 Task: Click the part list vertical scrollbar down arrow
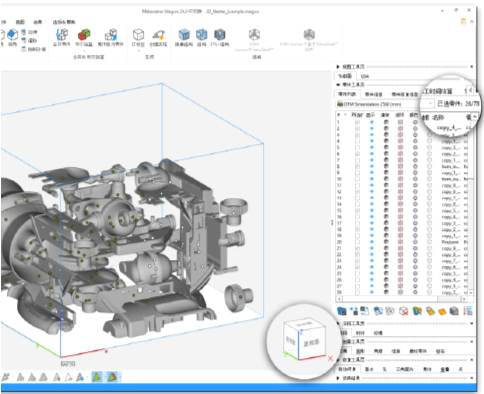[470, 293]
